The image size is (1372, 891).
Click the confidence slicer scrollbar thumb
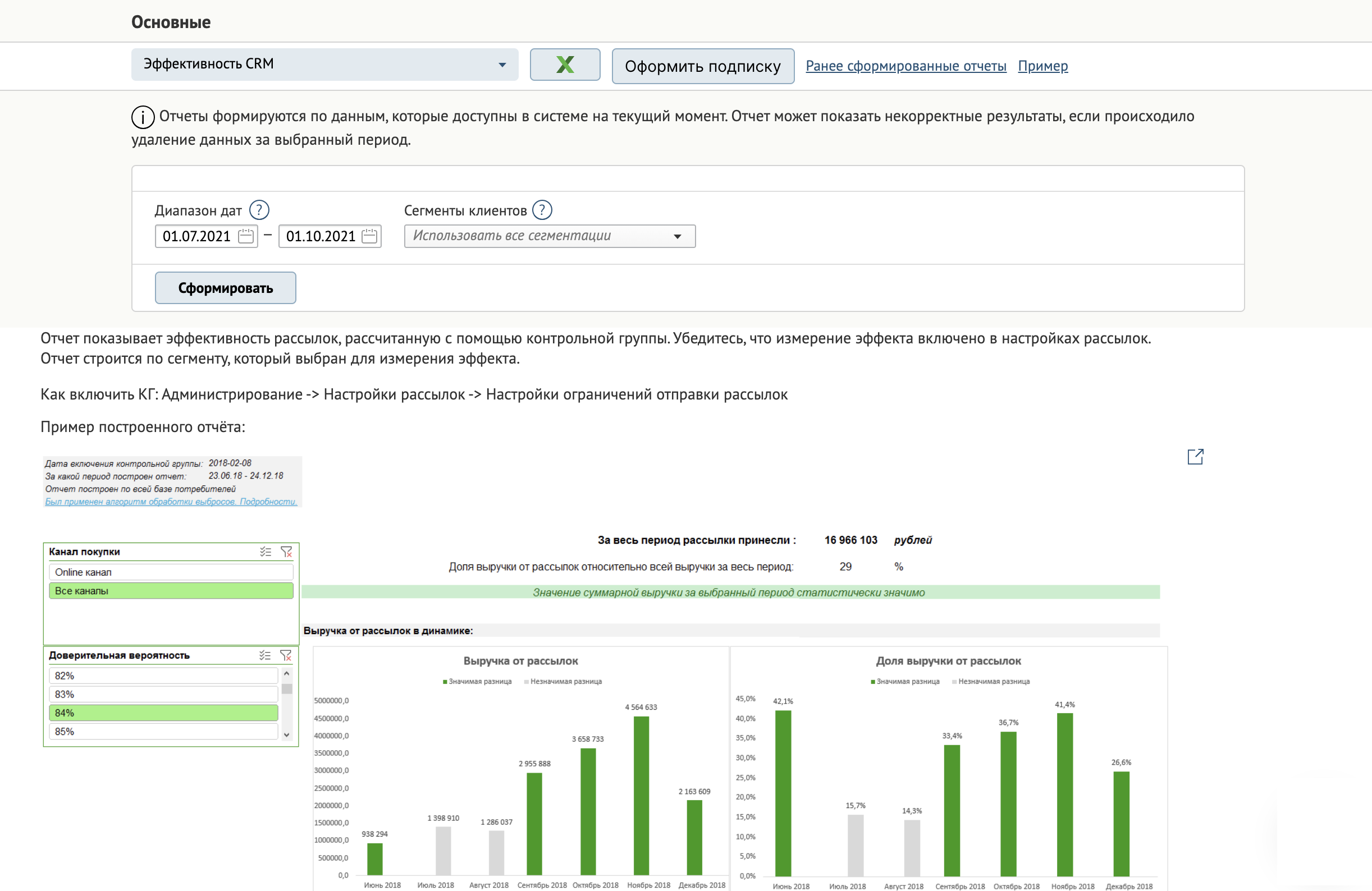point(286,688)
